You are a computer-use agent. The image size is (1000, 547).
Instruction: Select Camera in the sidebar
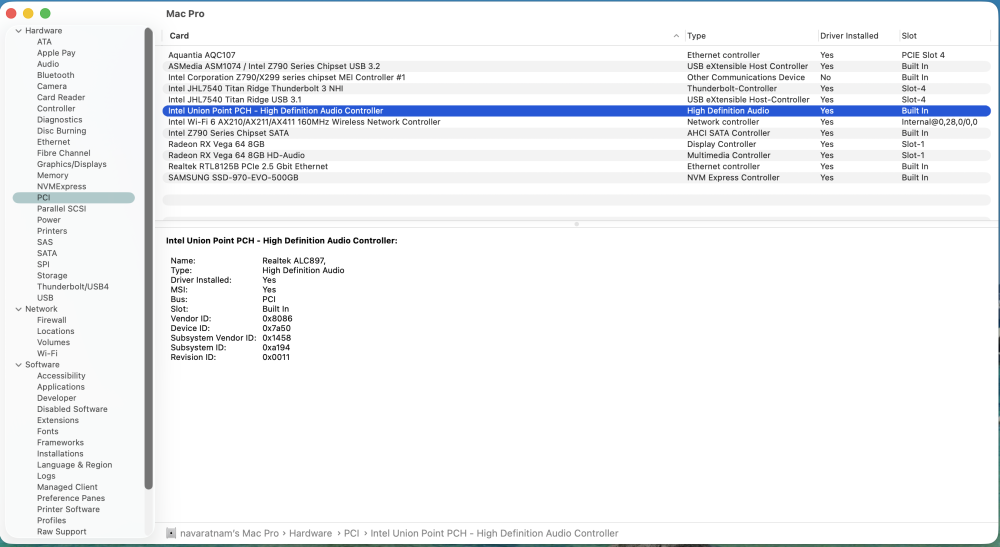pos(52,86)
